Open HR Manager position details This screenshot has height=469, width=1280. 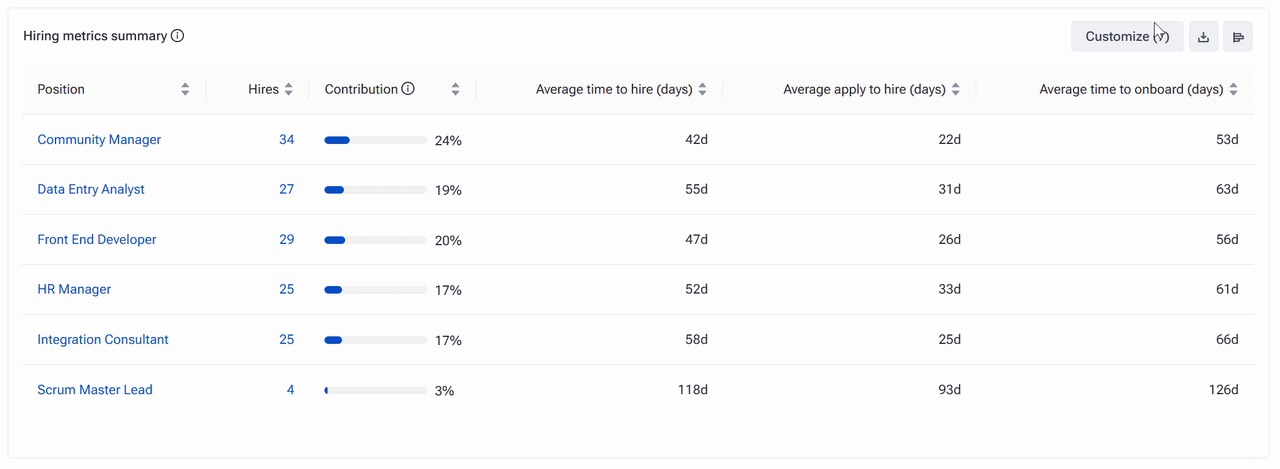(74, 289)
